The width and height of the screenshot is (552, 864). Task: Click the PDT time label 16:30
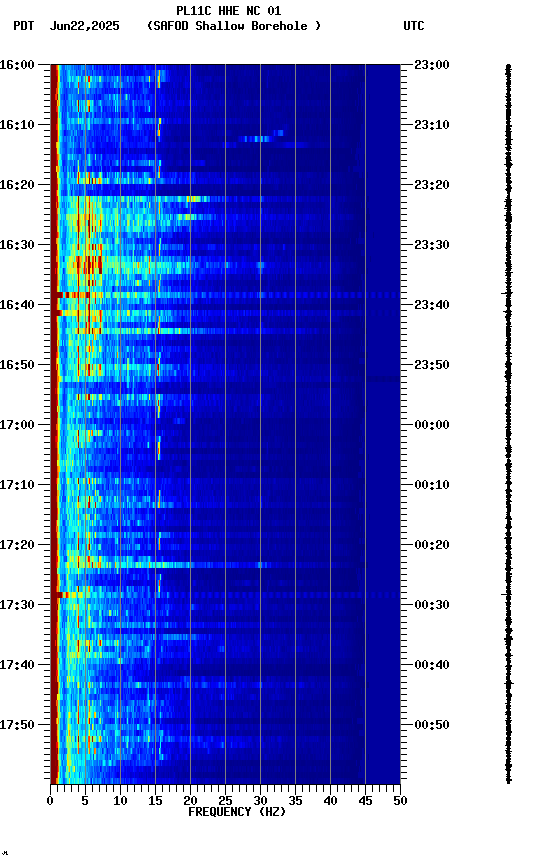tap(17, 245)
